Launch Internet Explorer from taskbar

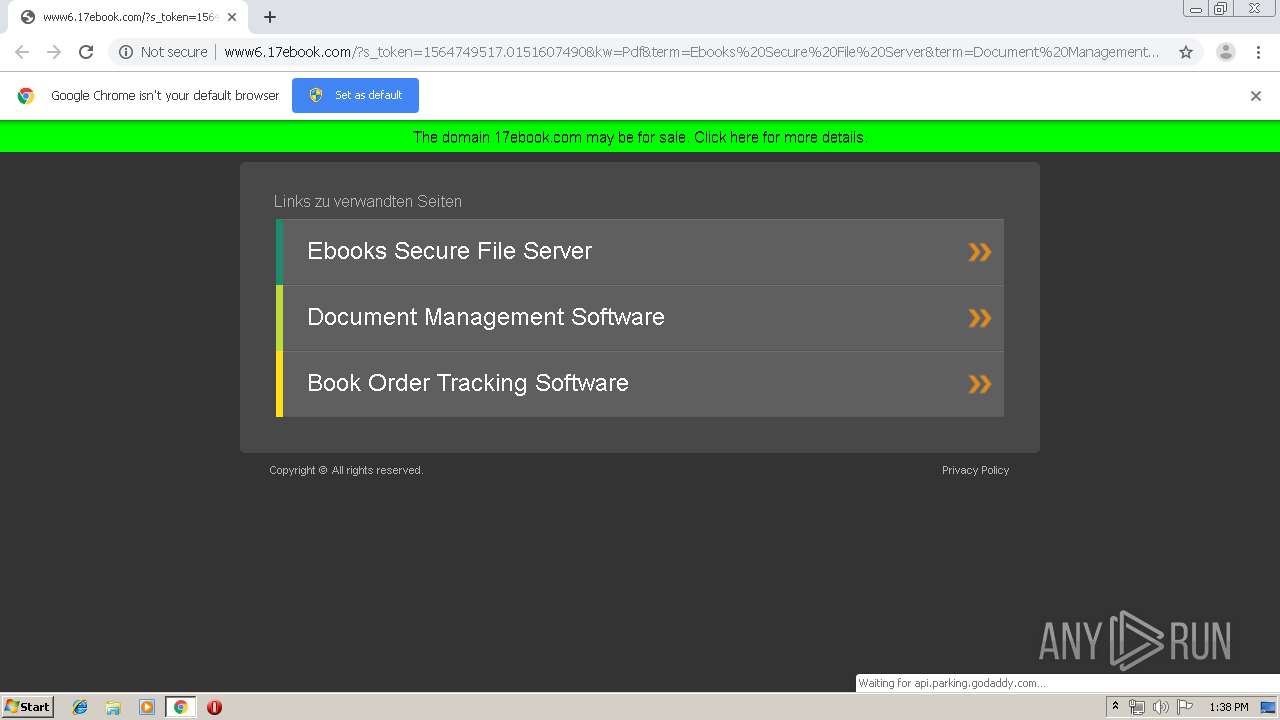(80, 707)
